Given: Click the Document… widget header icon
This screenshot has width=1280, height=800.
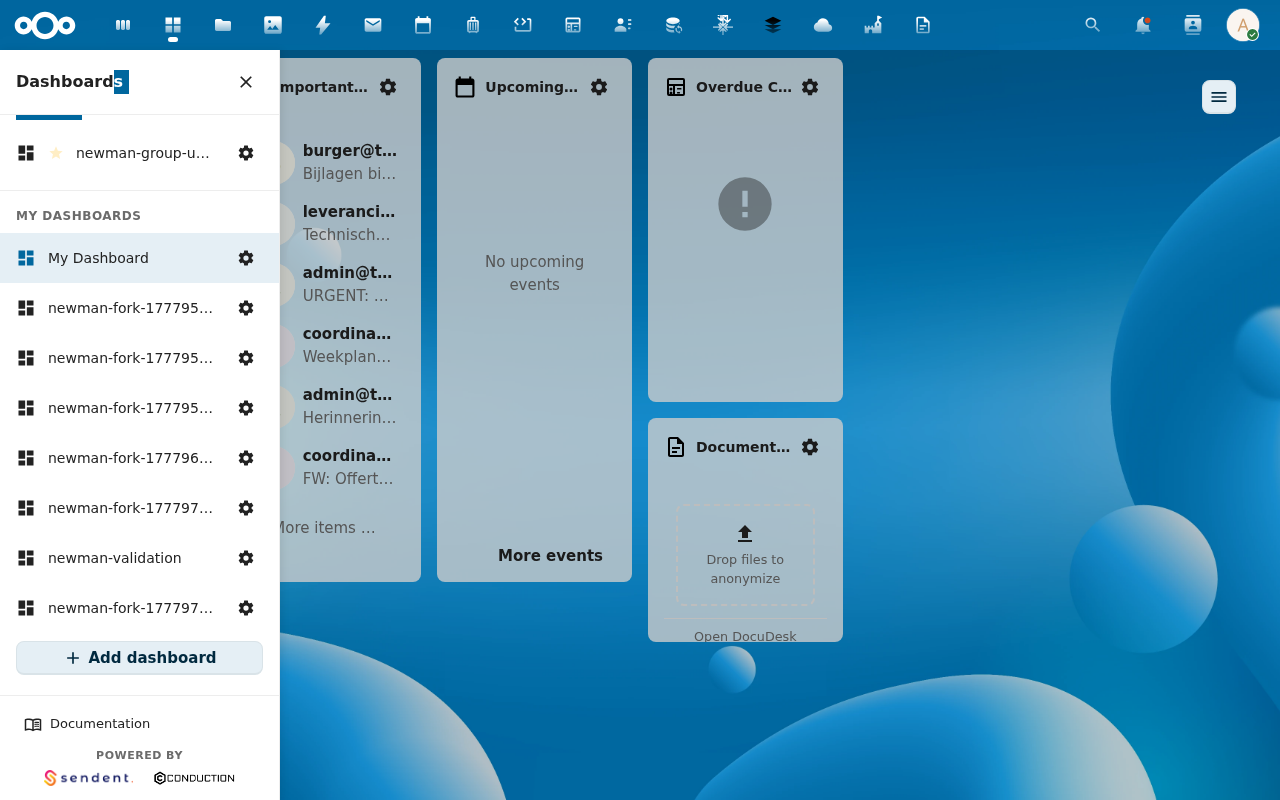Looking at the screenshot, I should click(x=676, y=447).
